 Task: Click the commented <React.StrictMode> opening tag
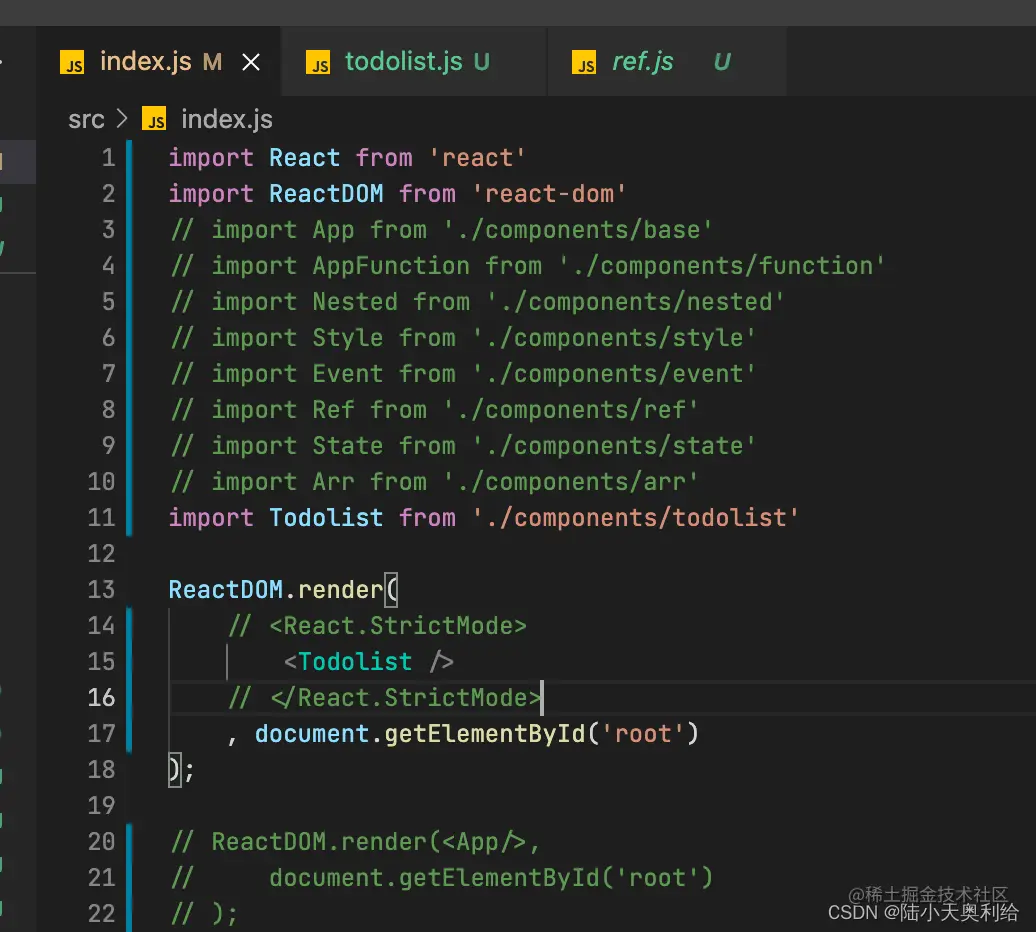coord(398,626)
